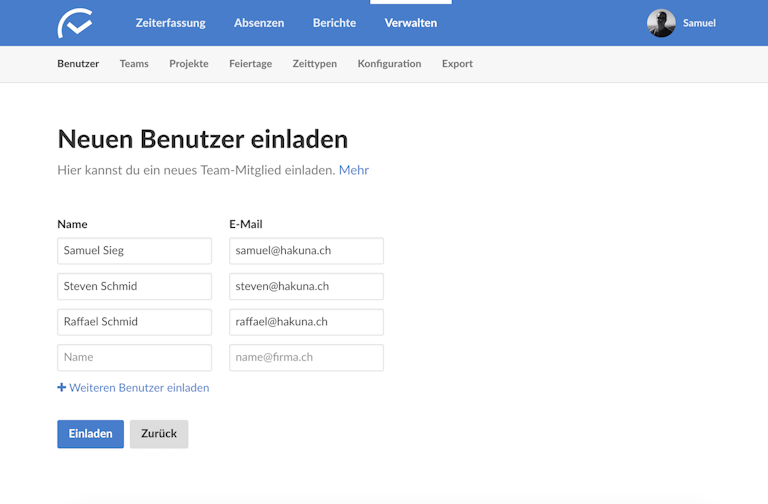Open the Feiertage tab
The width and height of the screenshot is (768, 504).
pos(250,64)
